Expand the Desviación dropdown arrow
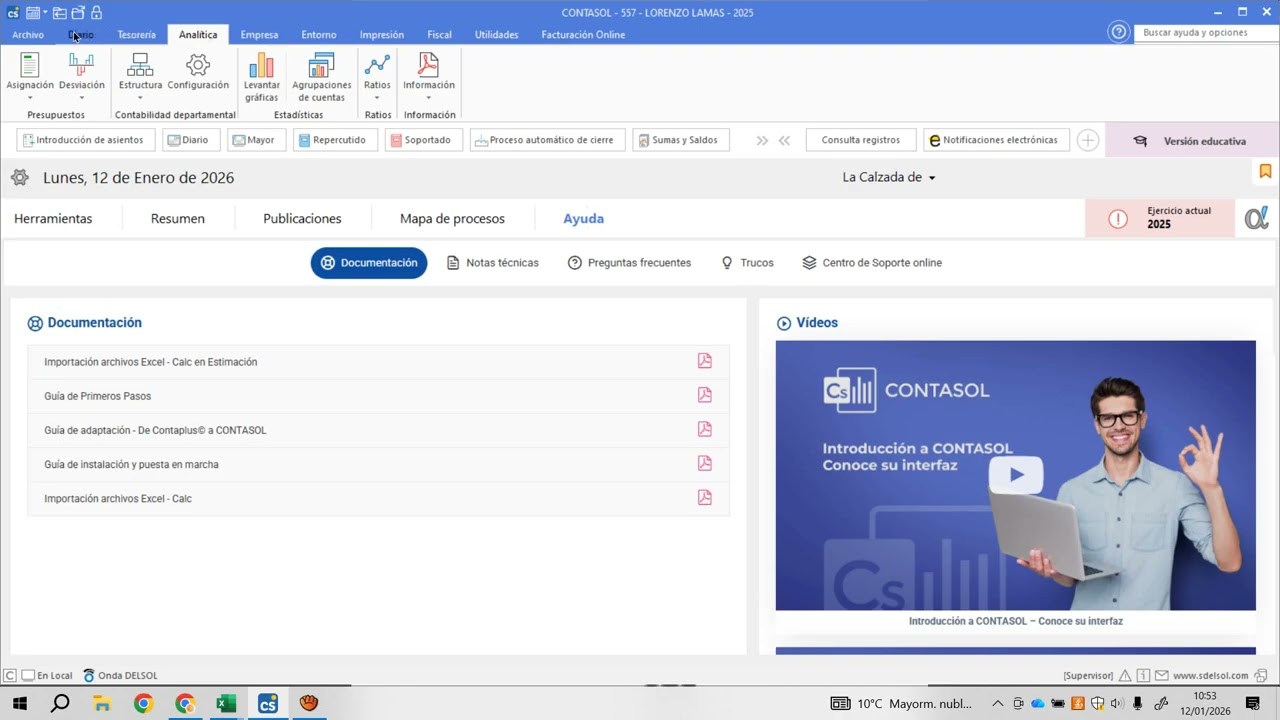 tap(81, 98)
